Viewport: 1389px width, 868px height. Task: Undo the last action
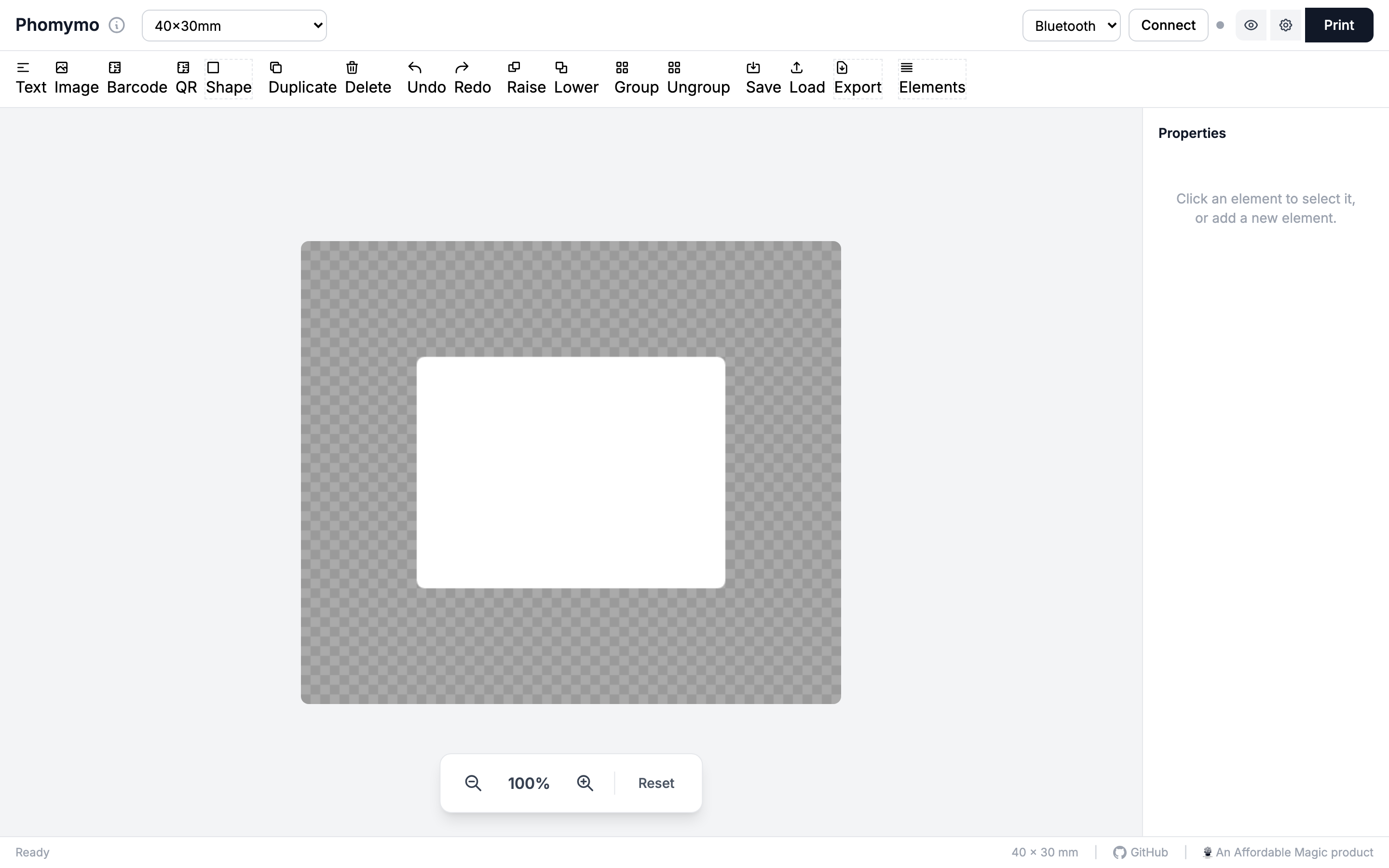tap(425, 79)
